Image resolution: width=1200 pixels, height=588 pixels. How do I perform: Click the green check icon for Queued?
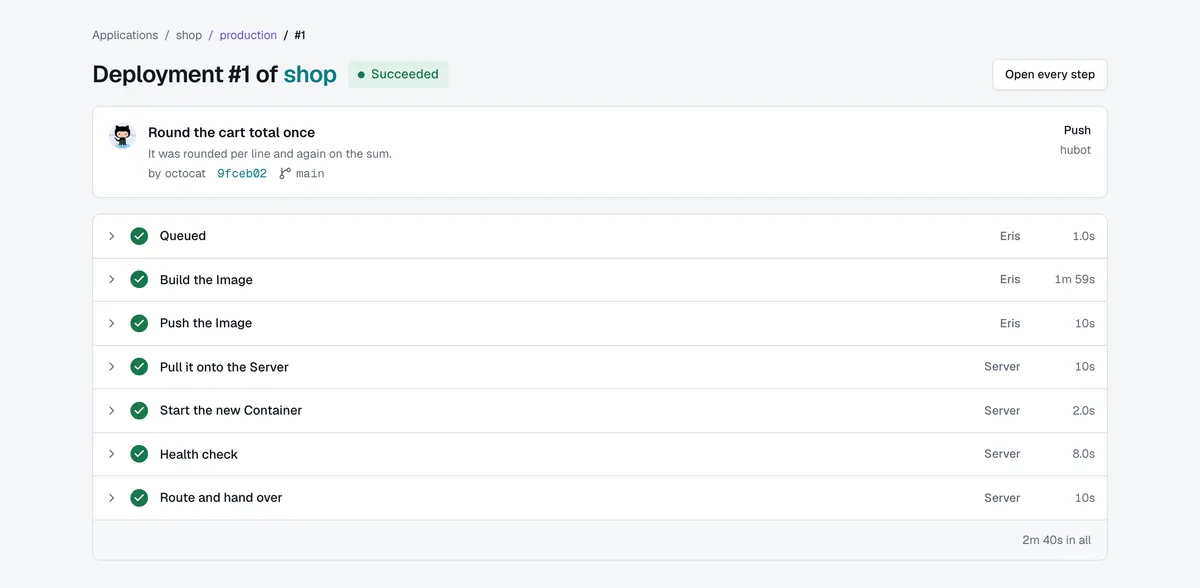pos(139,236)
